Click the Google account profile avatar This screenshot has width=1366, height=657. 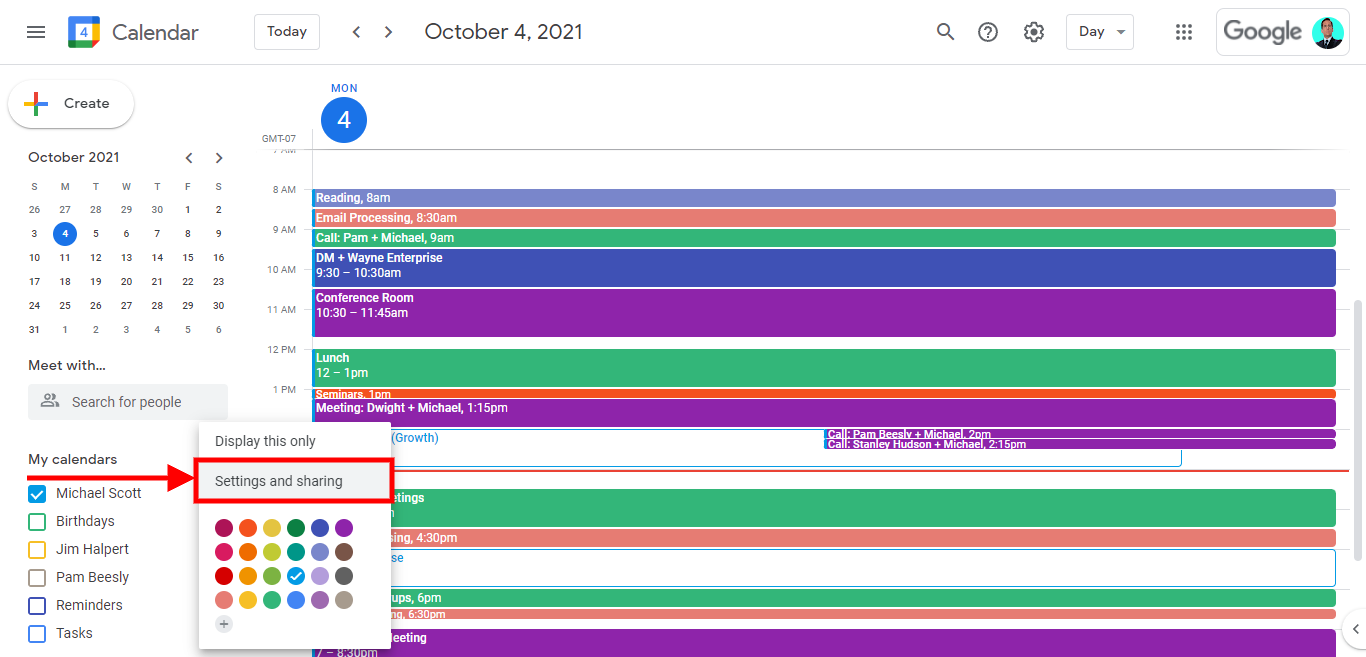pyautogui.click(x=1327, y=31)
